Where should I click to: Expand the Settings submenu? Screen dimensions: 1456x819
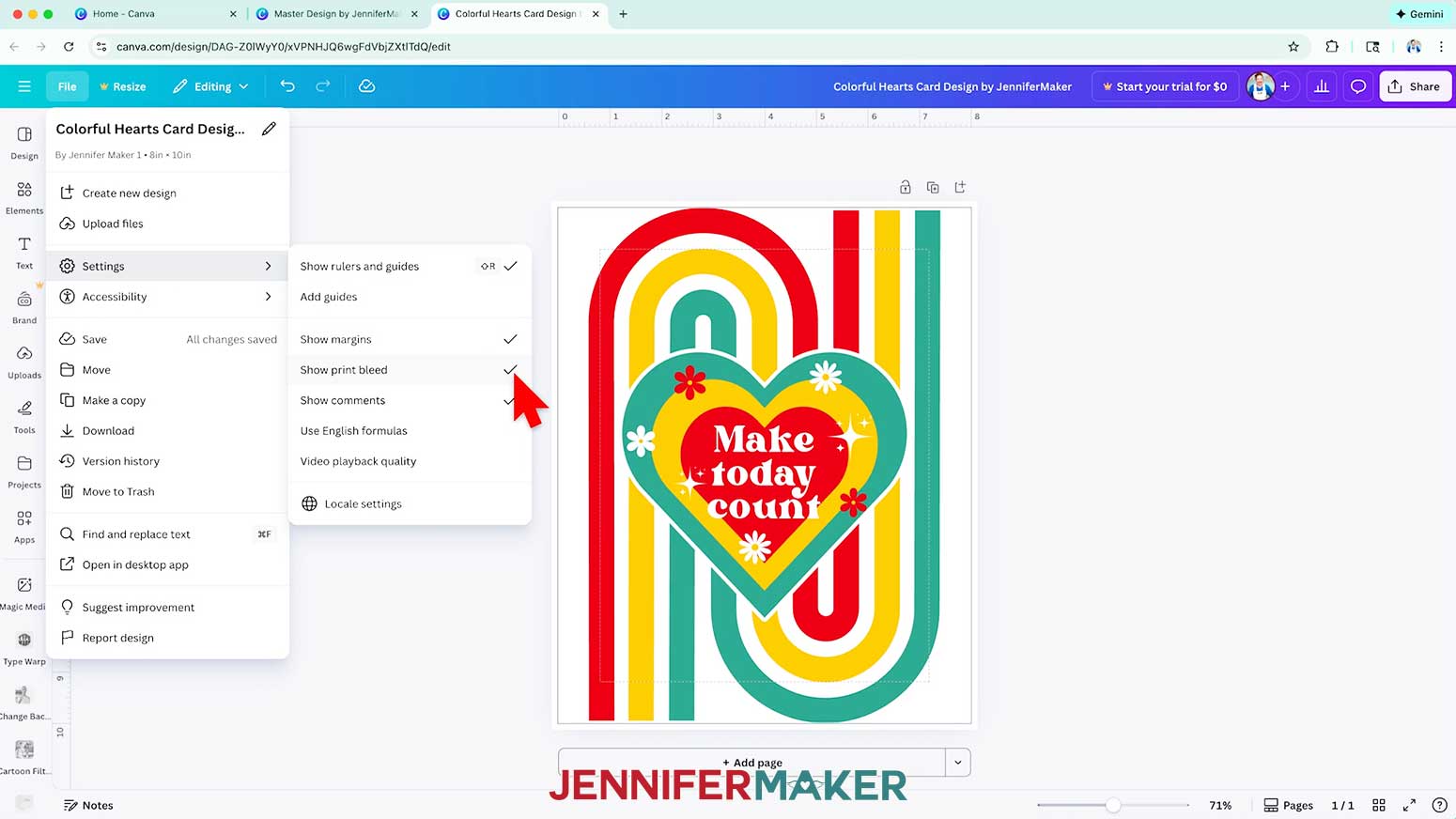(x=167, y=266)
